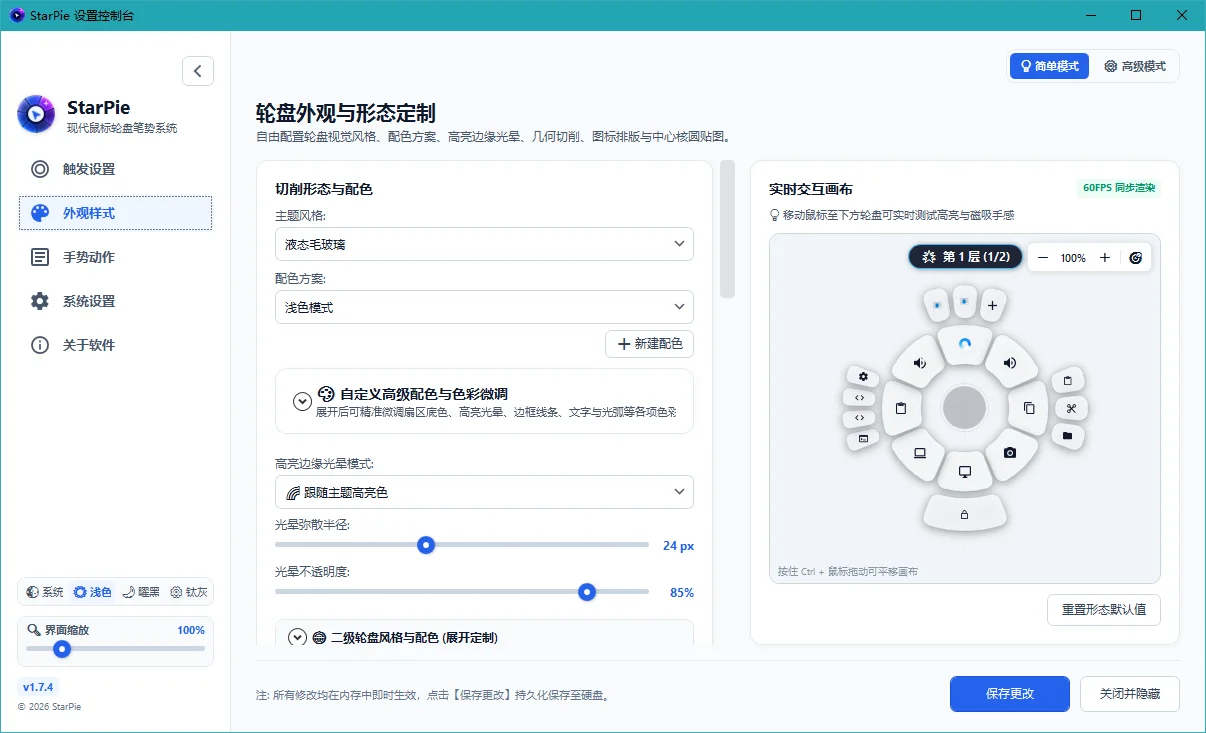The image size is (1206, 733).
Task: Open 系统设置 page
Action: click(115, 301)
